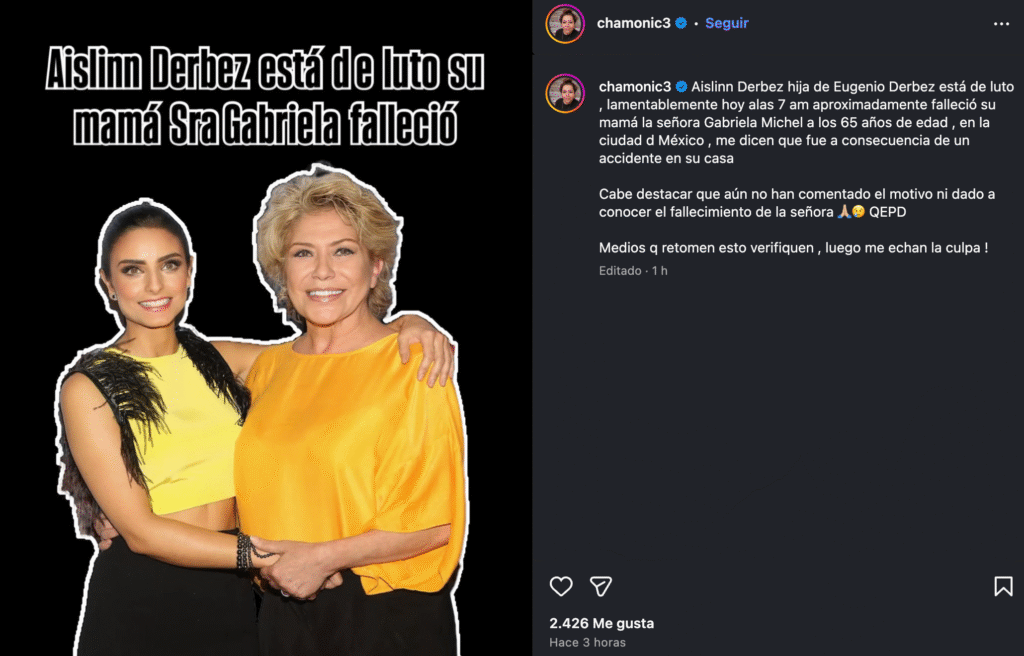Image resolution: width=1024 pixels, height=656 pixels.
Task: Click the Editado · 1 h label
Action: (x=633, y=271)
